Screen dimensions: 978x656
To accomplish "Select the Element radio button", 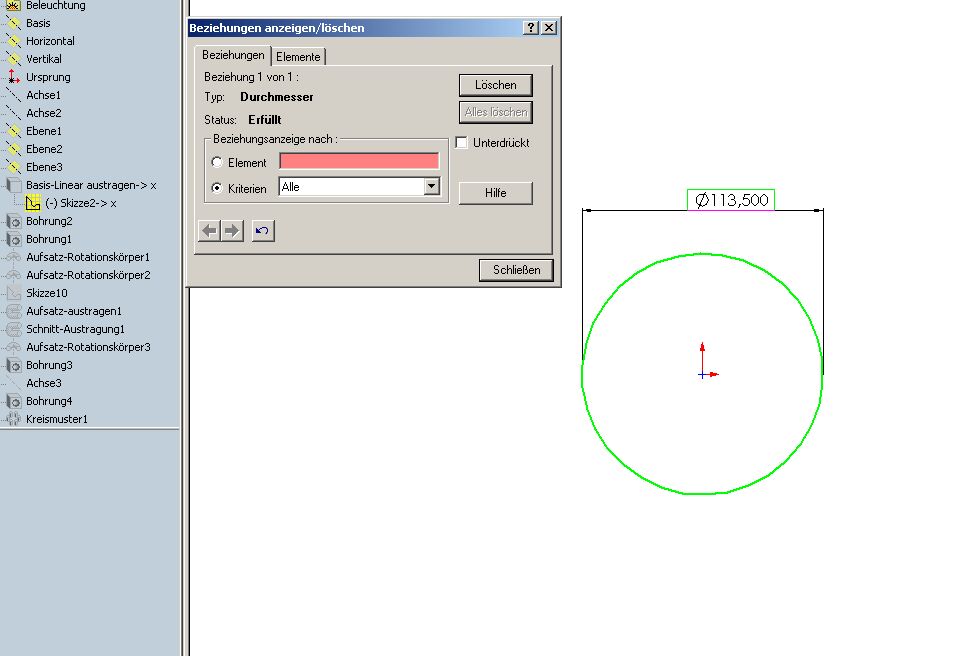I will click(x=217, y=162).
